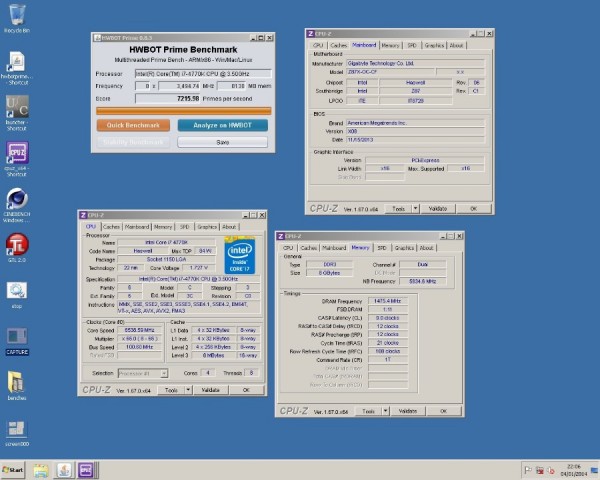
Task: Open SPD tab in CPU tab CPU-Z window
Action: coord(184,227)
